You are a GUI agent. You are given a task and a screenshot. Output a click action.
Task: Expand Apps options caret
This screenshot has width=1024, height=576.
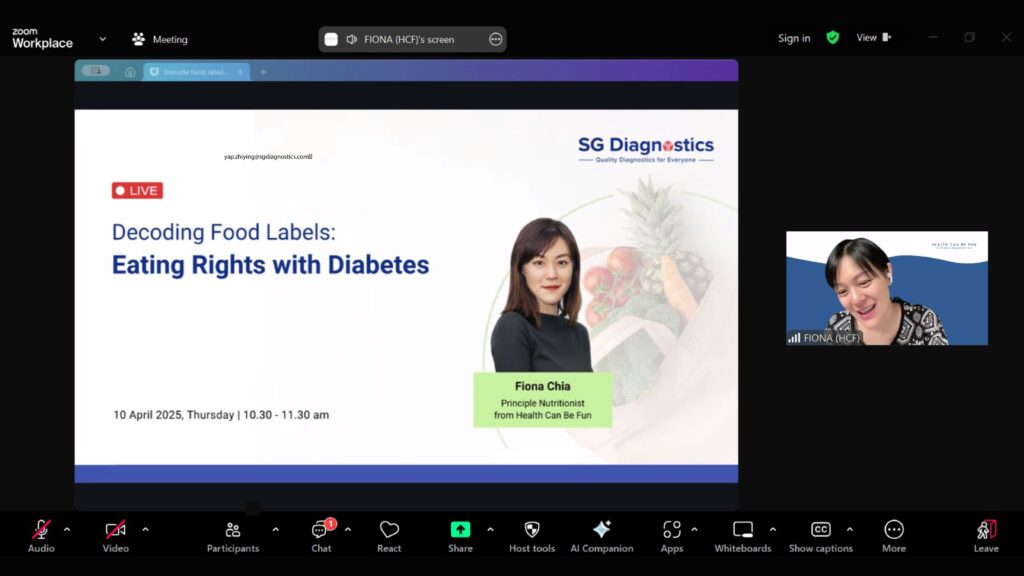coord(694,530)
